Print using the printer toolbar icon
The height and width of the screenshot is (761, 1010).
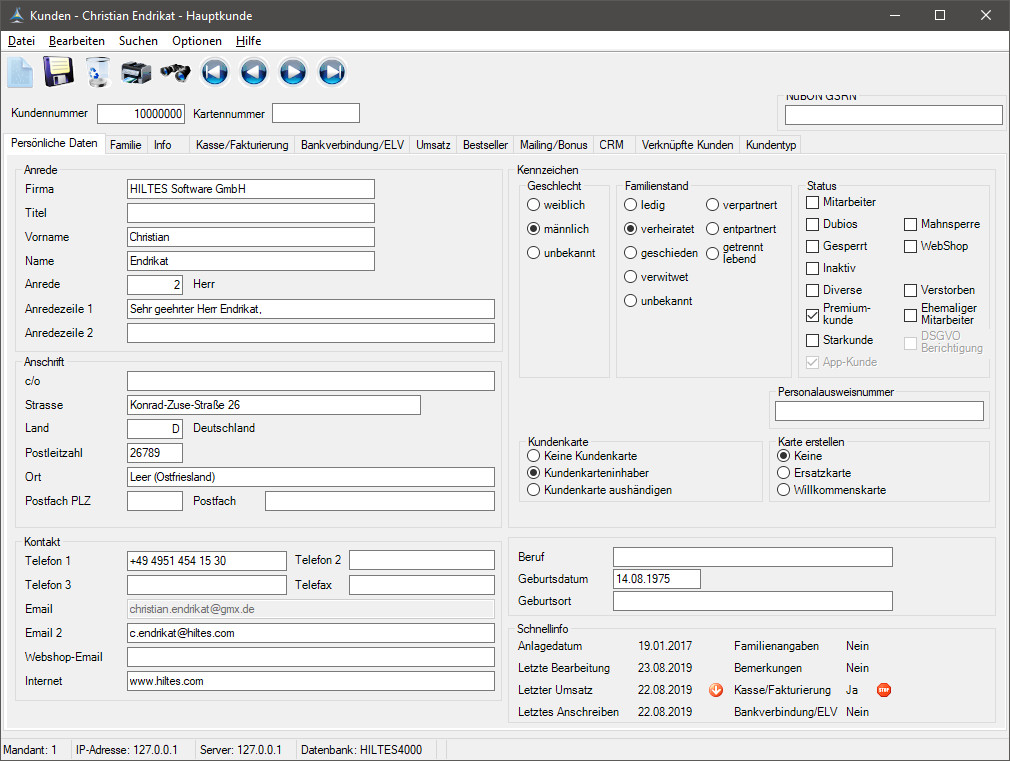[x=136, y=72]
